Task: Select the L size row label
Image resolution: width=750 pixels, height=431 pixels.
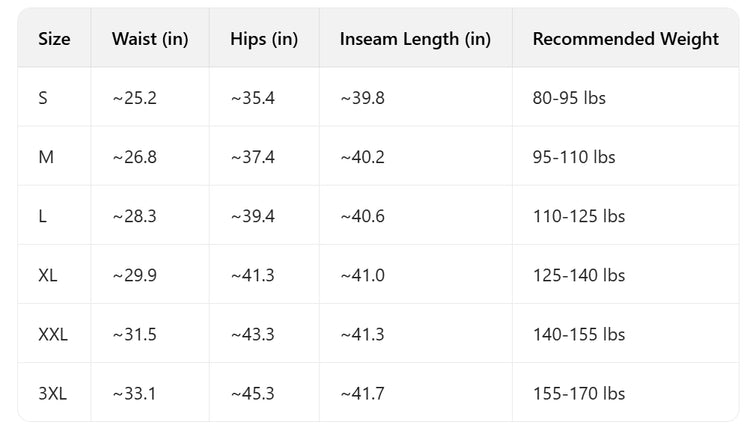Action: pyautogui.click(x=42, y=216)
